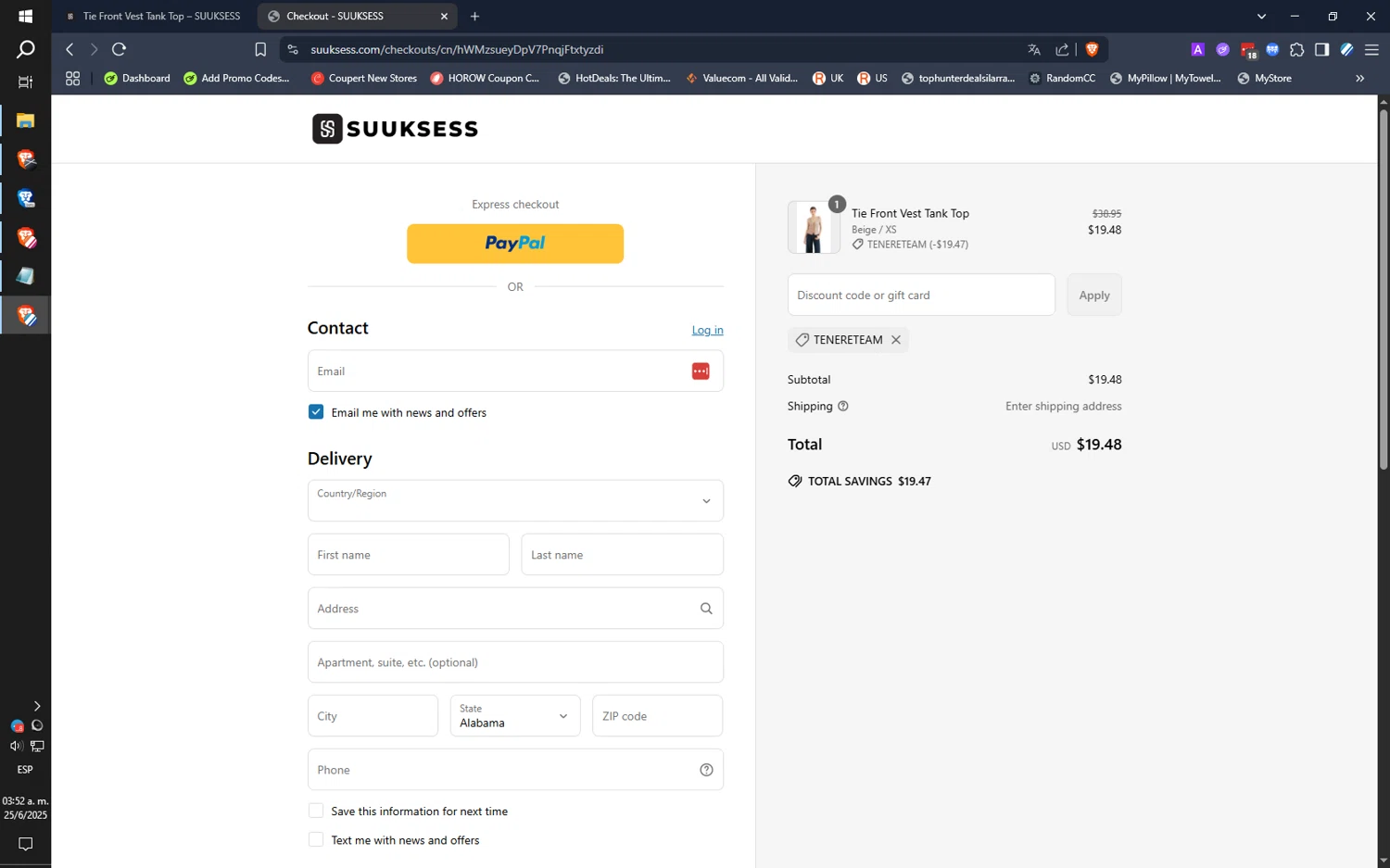The image size is (1390, 868).
Task: Open a new browser tab
Action: [x=474, y=16]
